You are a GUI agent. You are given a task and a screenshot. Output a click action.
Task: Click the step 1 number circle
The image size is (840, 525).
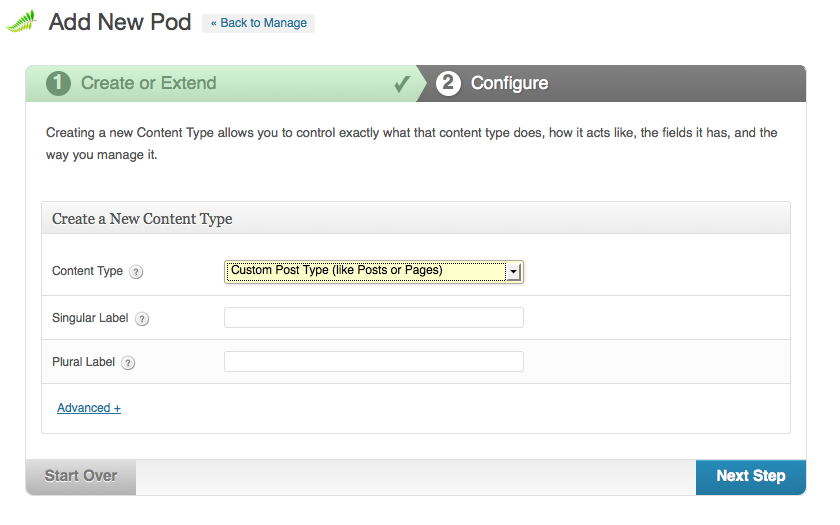pyautogui.click(x=58, y=84)
